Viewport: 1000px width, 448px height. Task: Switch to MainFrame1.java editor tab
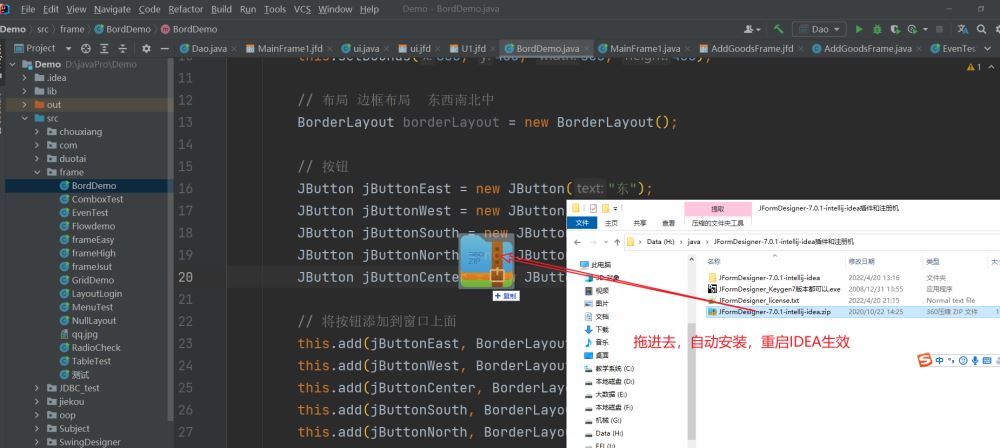[x=644, y=48]
